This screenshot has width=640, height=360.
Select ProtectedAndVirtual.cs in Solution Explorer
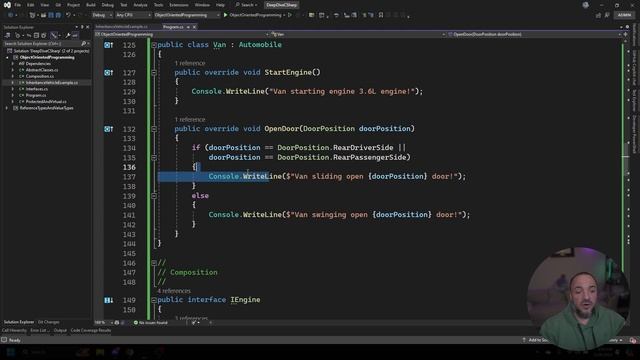click(x=46, y=102)
